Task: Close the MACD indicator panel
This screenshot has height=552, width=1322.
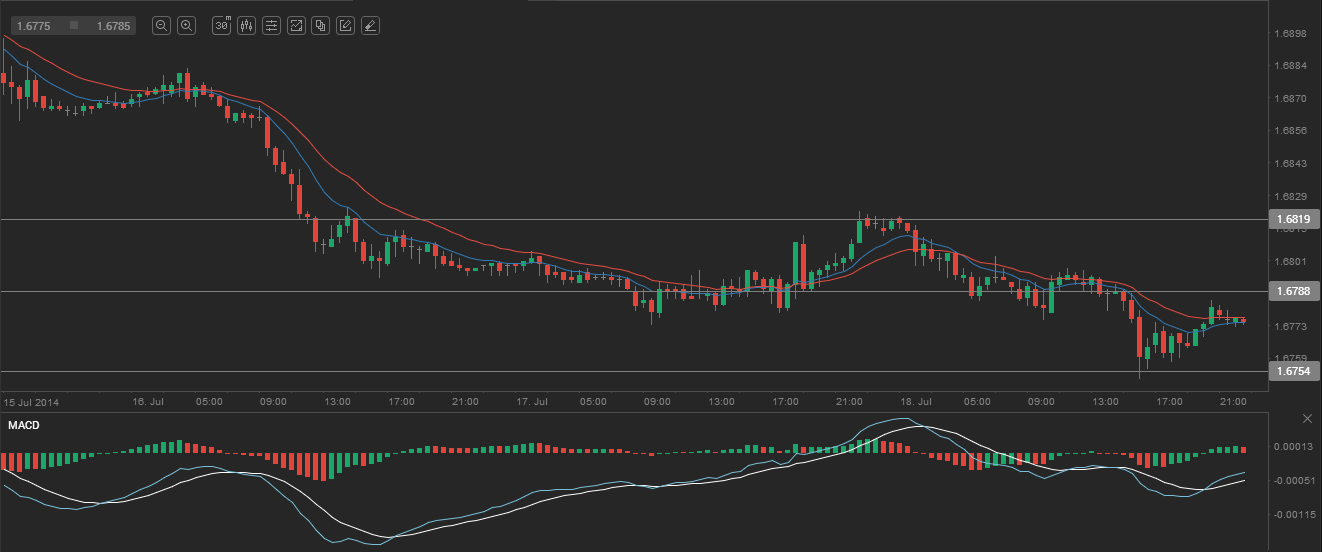Action: [1307, 418]
